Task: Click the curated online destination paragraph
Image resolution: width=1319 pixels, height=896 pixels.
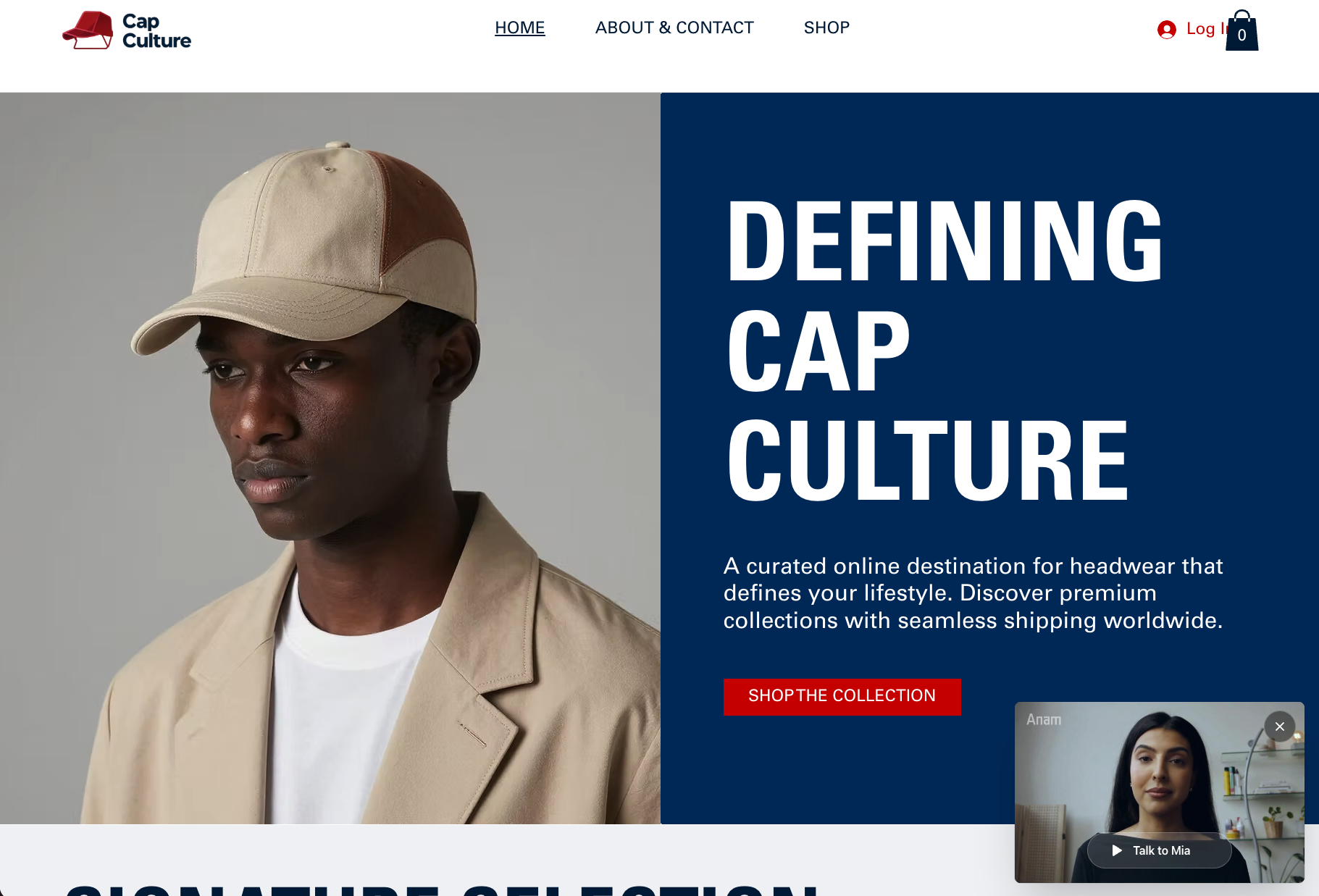Action: 973,593
